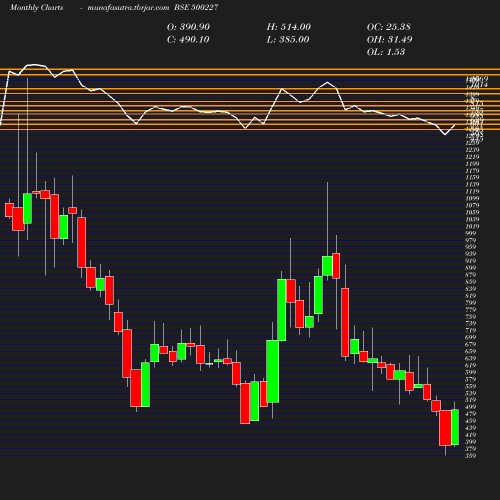This screenshot has width=500, height=500.
Task: Click the 919 price axis label
Action: [471, 261]
